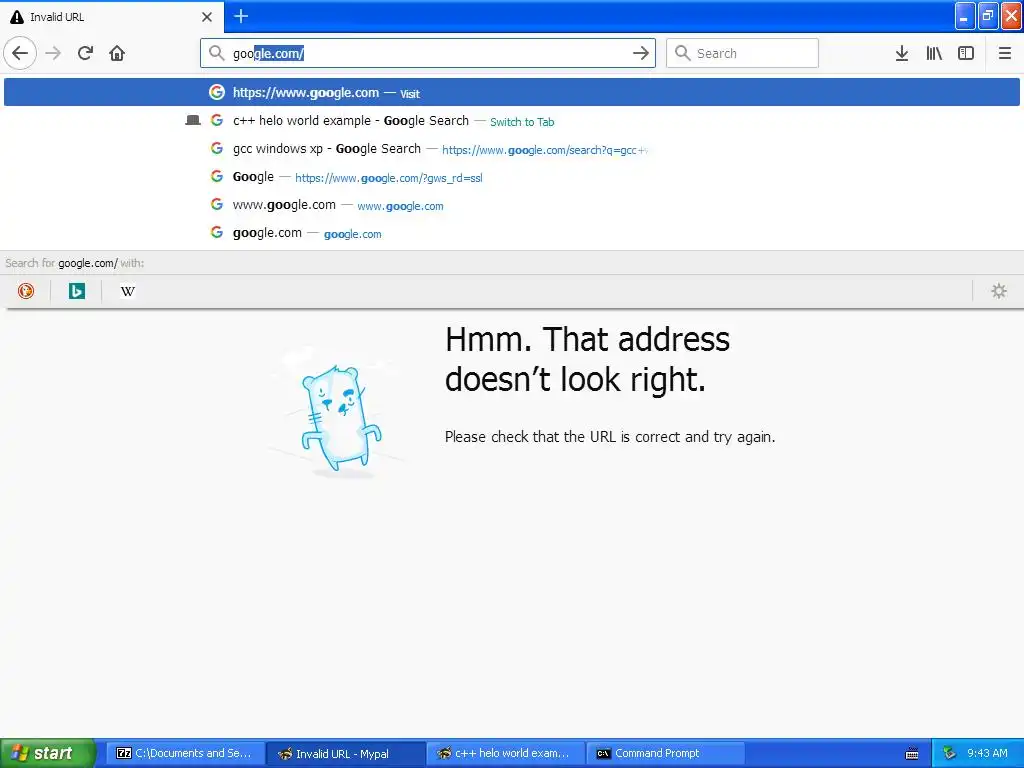1024x768 pixels.
Task: Click the Windows start button
Action: (x=47, y=753)
